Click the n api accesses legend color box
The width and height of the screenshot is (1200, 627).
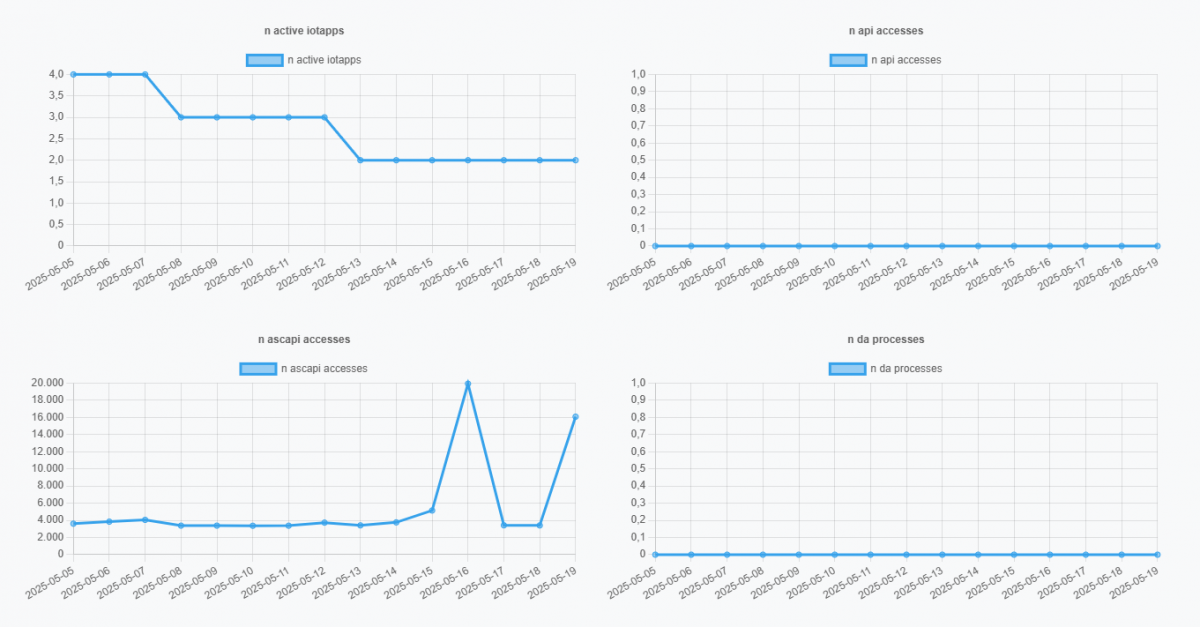point(848,60)
